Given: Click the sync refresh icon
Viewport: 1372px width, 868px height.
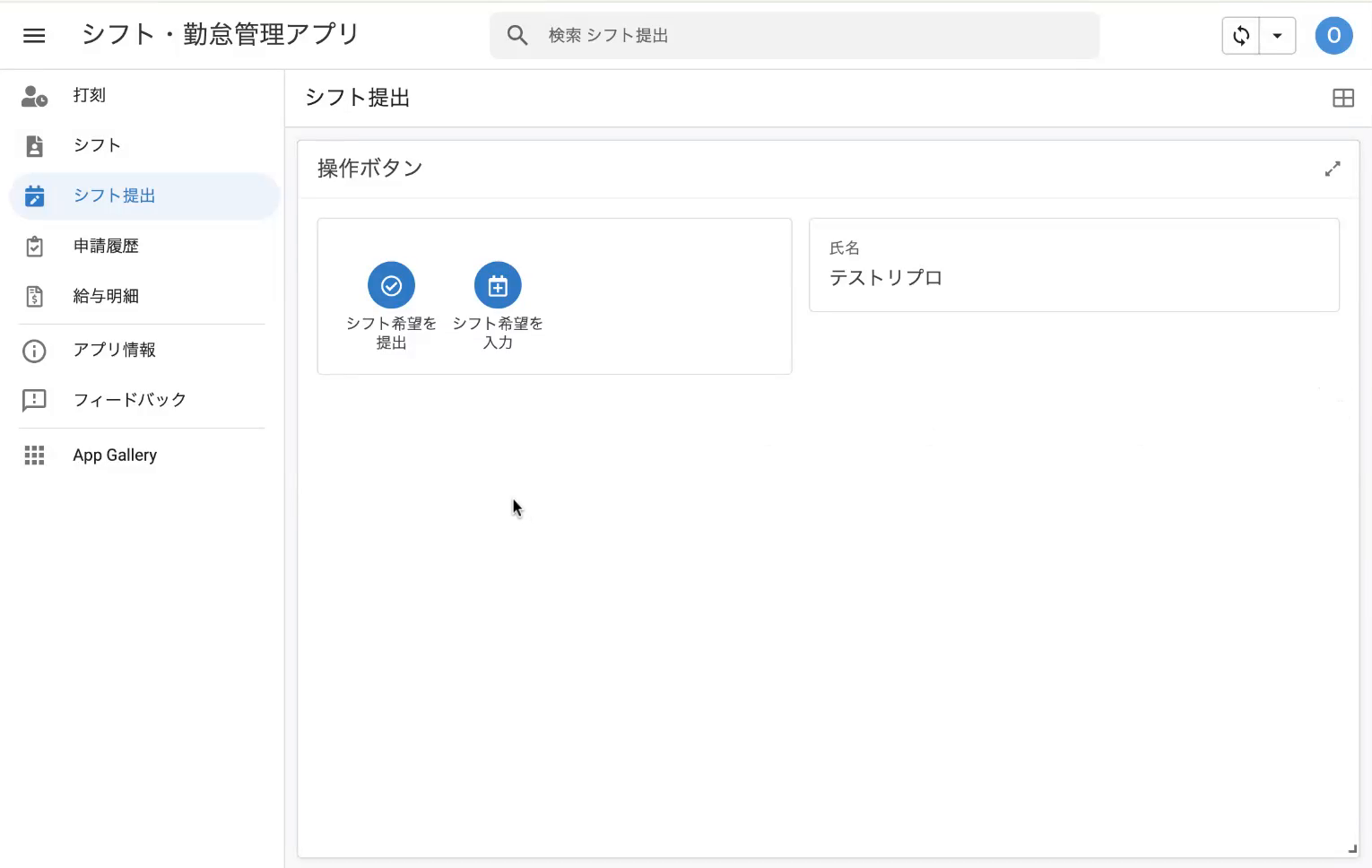Looking at the screenshot, I should [x=1241, y=36].
